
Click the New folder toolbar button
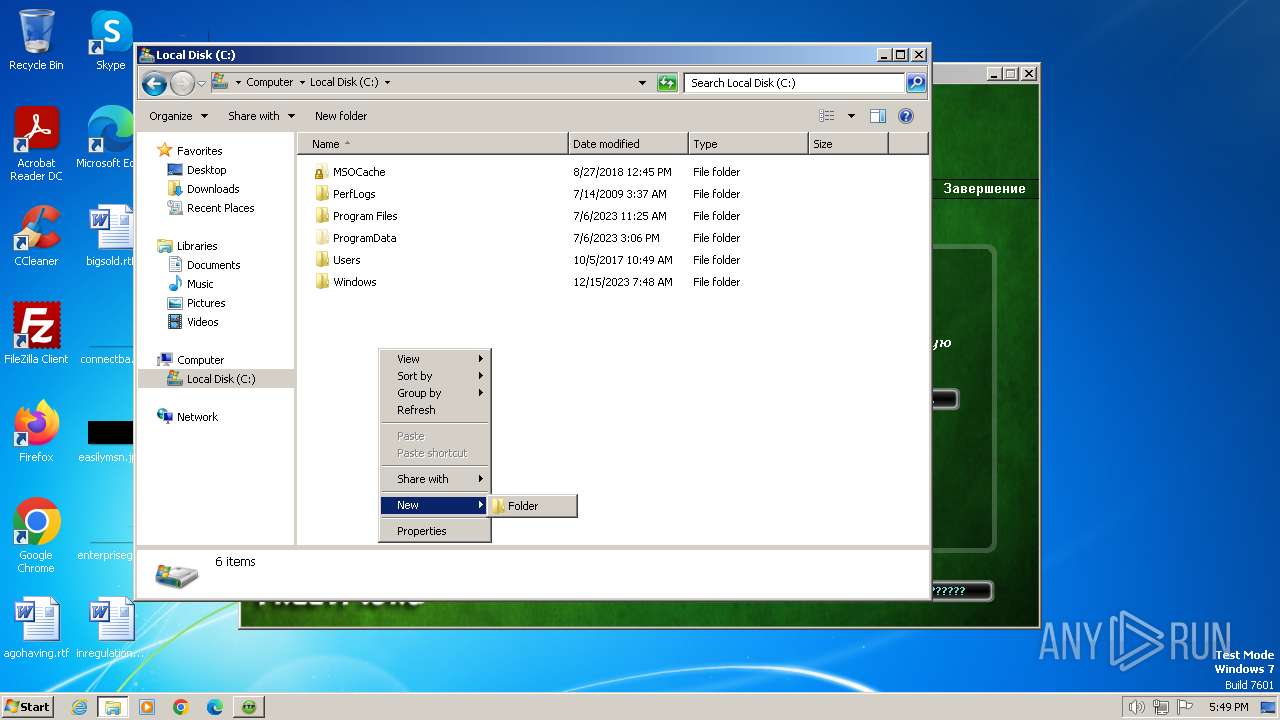(x=341, y=116)
